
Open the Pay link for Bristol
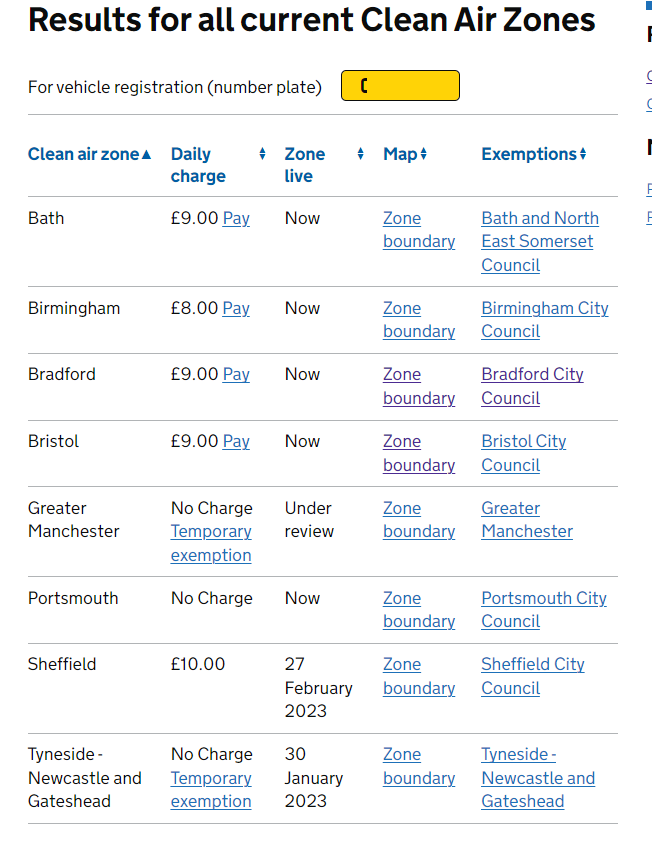point(236,441)
